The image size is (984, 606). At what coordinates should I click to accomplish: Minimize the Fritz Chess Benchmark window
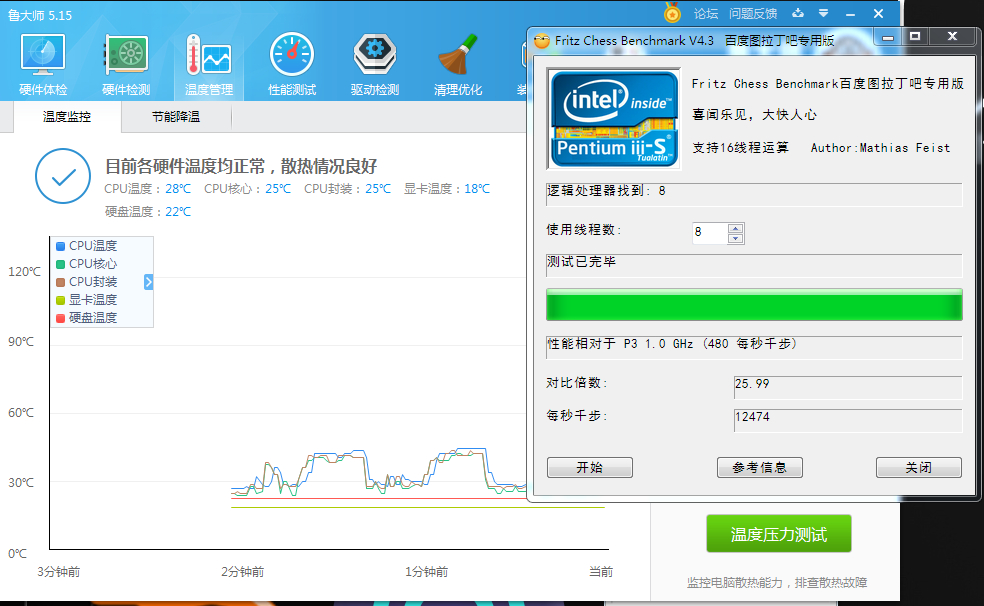tap(888, 38)
